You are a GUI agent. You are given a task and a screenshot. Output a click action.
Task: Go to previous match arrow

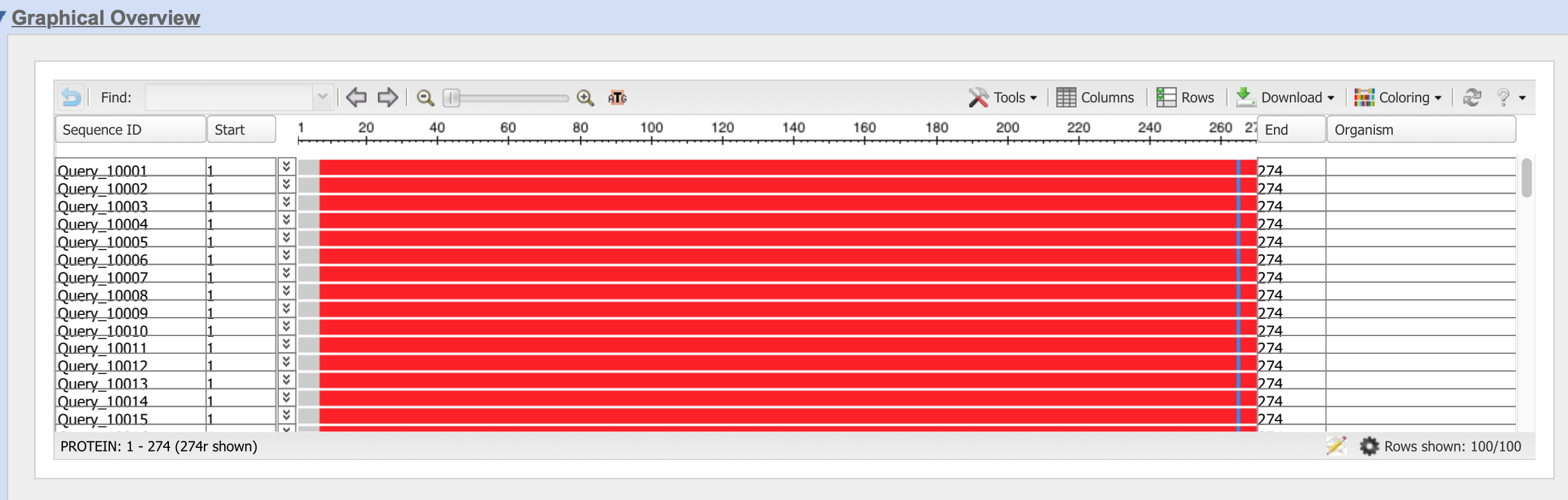356,97
